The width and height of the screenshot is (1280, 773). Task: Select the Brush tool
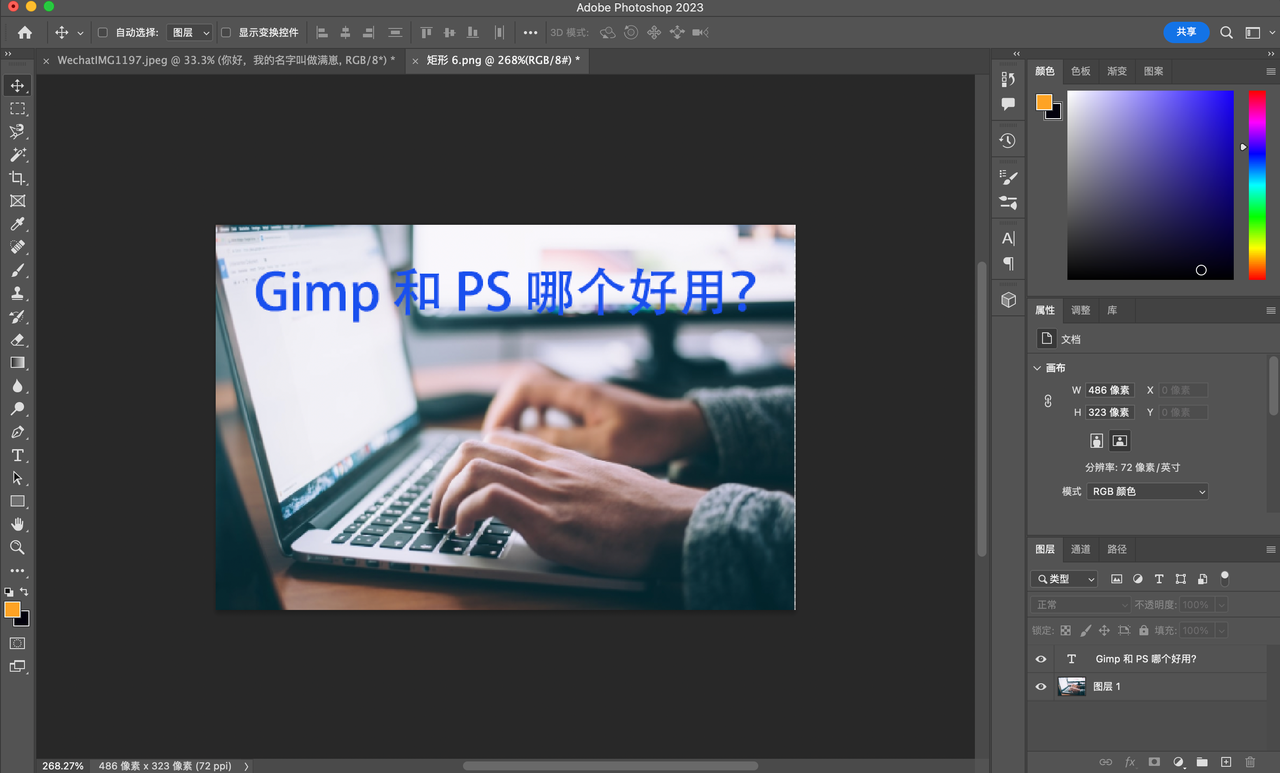(17, 270)
